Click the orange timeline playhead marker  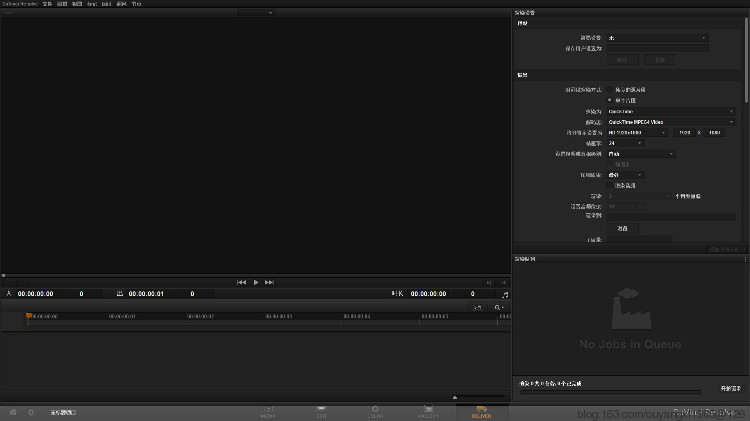[29, 316]
